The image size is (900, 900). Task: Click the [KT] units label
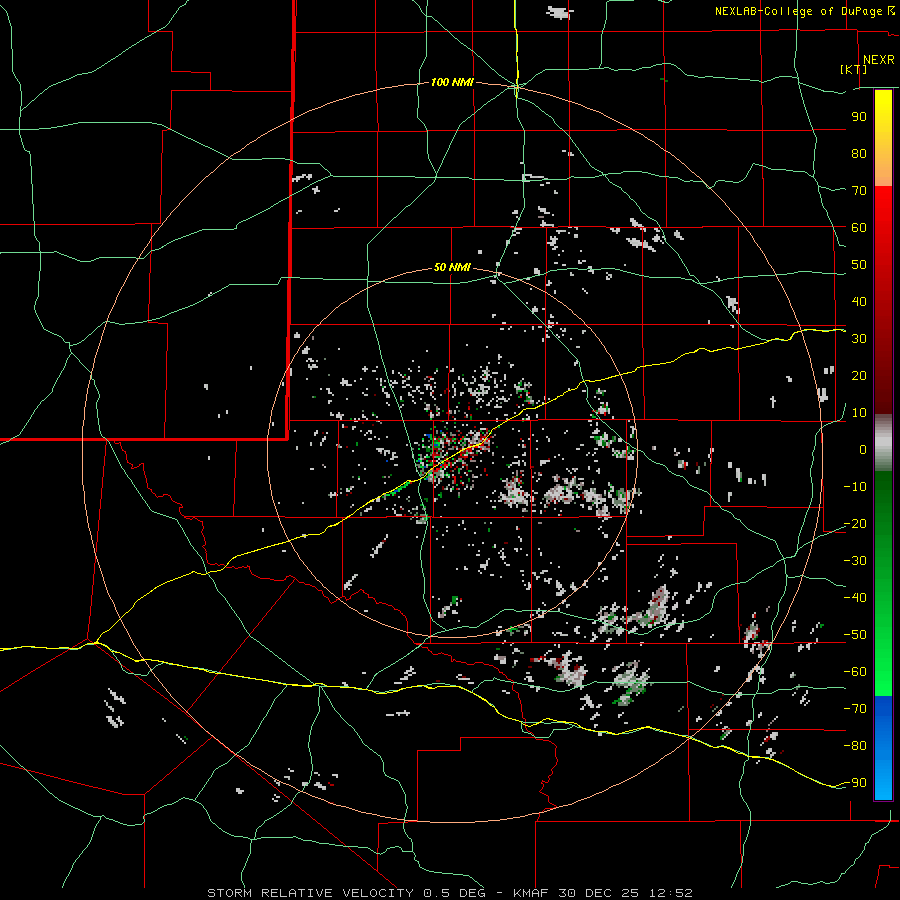pos(854,69)
